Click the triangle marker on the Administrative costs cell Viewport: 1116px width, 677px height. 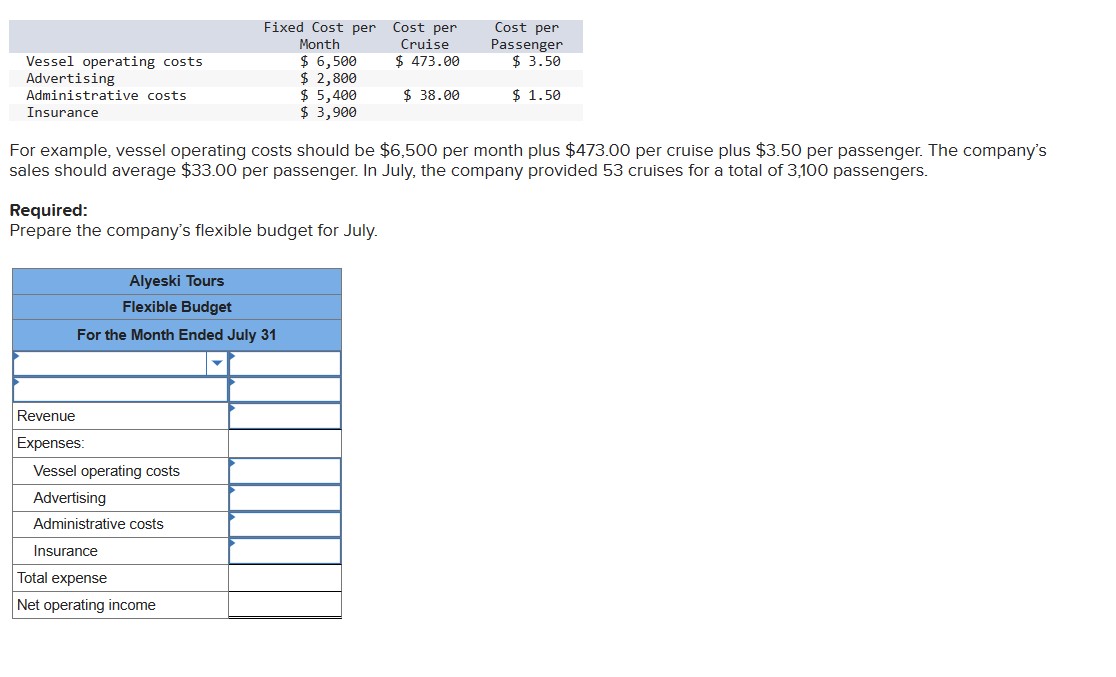(231, 518)
